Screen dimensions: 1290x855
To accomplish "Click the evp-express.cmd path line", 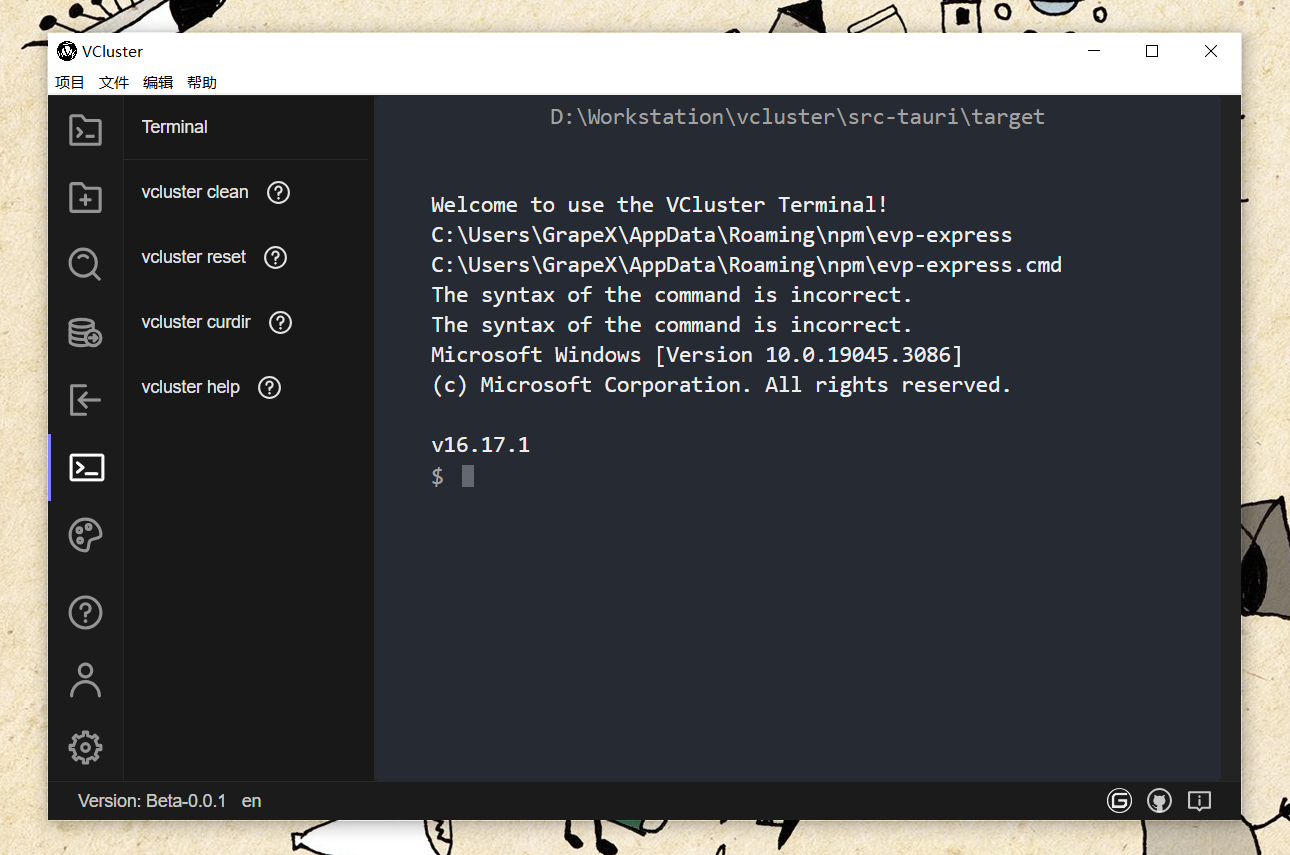I will pyautogui.click(x=747, y=265).
